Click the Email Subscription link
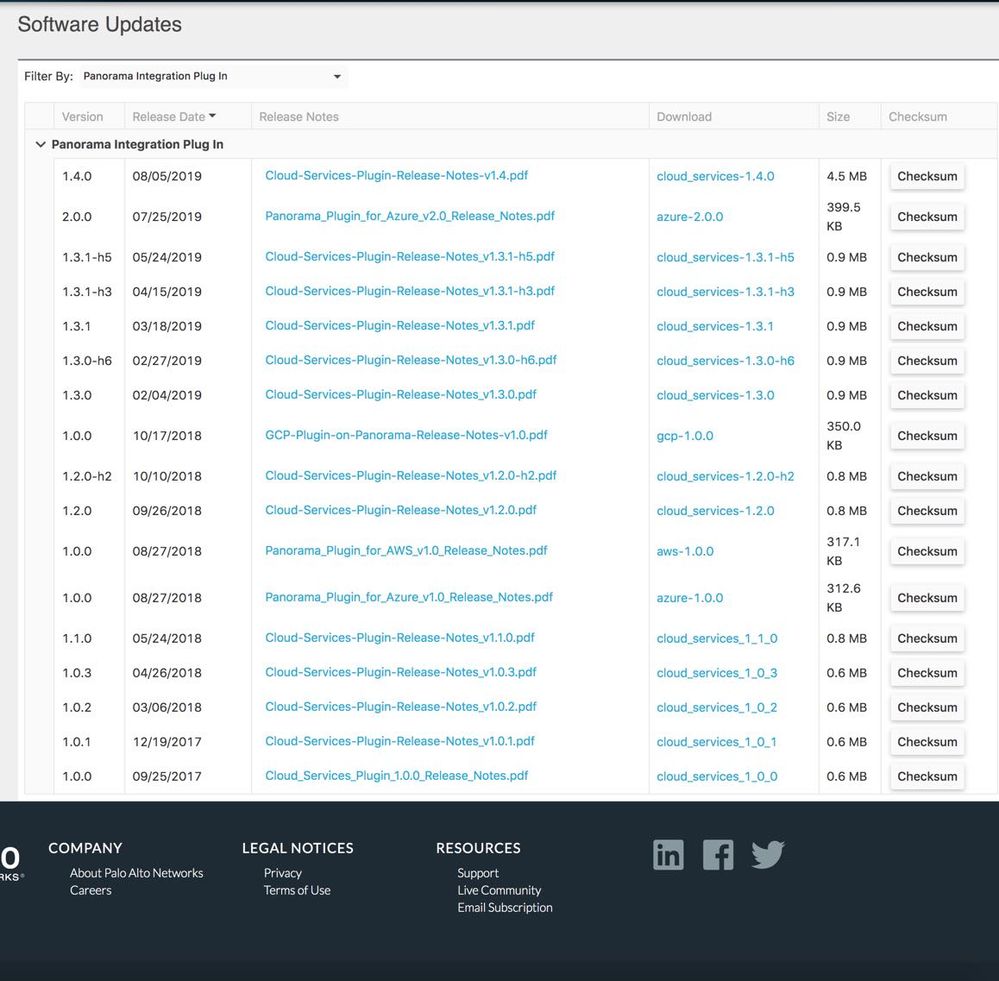The height and width of the screenshot is (981, 999). pos(505,908)
